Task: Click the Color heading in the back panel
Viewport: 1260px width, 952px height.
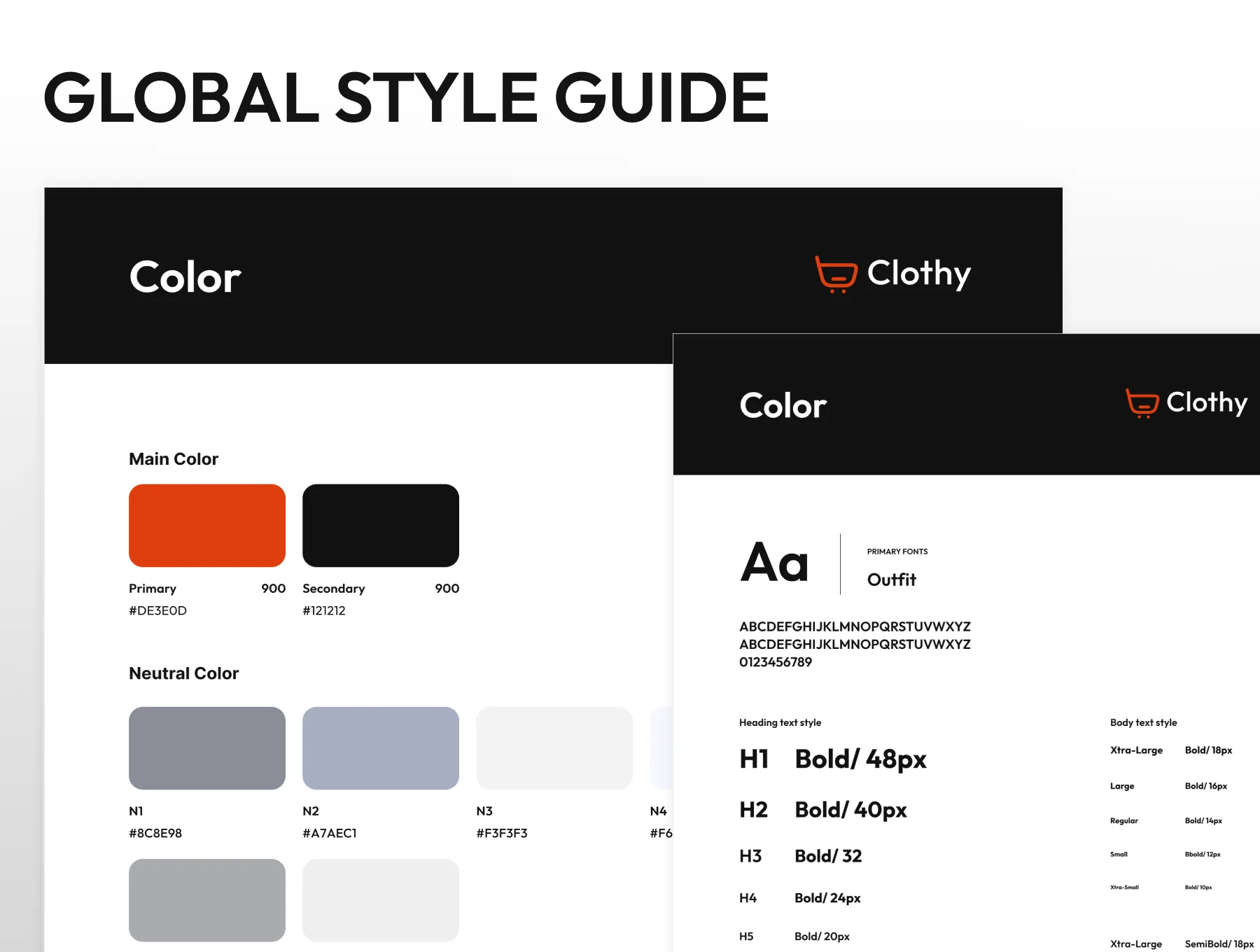Action: point(185,277)
